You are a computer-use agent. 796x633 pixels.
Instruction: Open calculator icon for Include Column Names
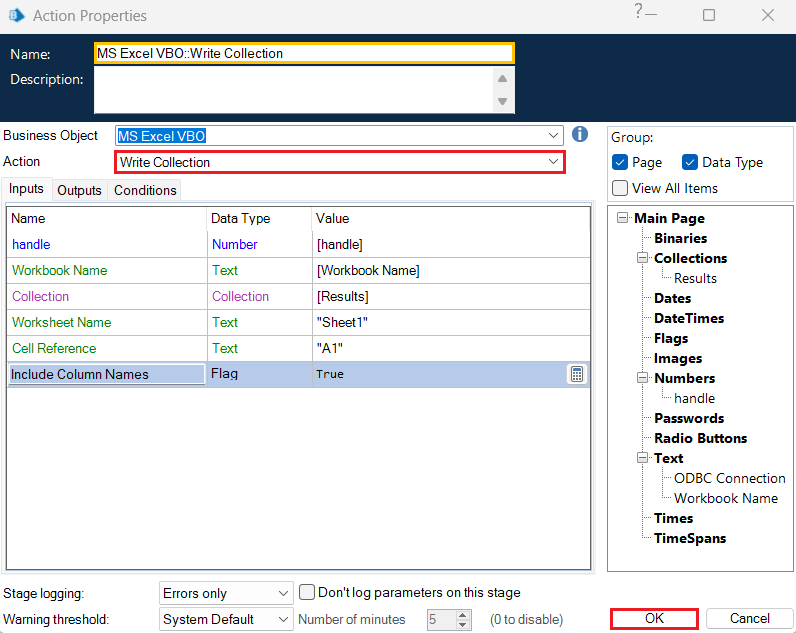pyautogui.click(x=576, y=374)
